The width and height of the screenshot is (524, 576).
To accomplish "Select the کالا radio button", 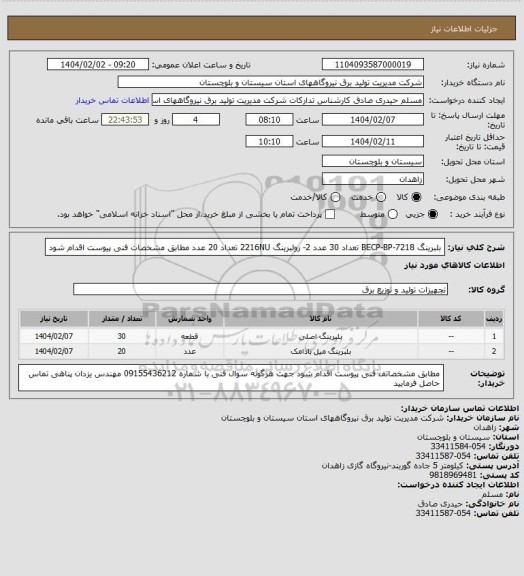I will click(416, 197).
